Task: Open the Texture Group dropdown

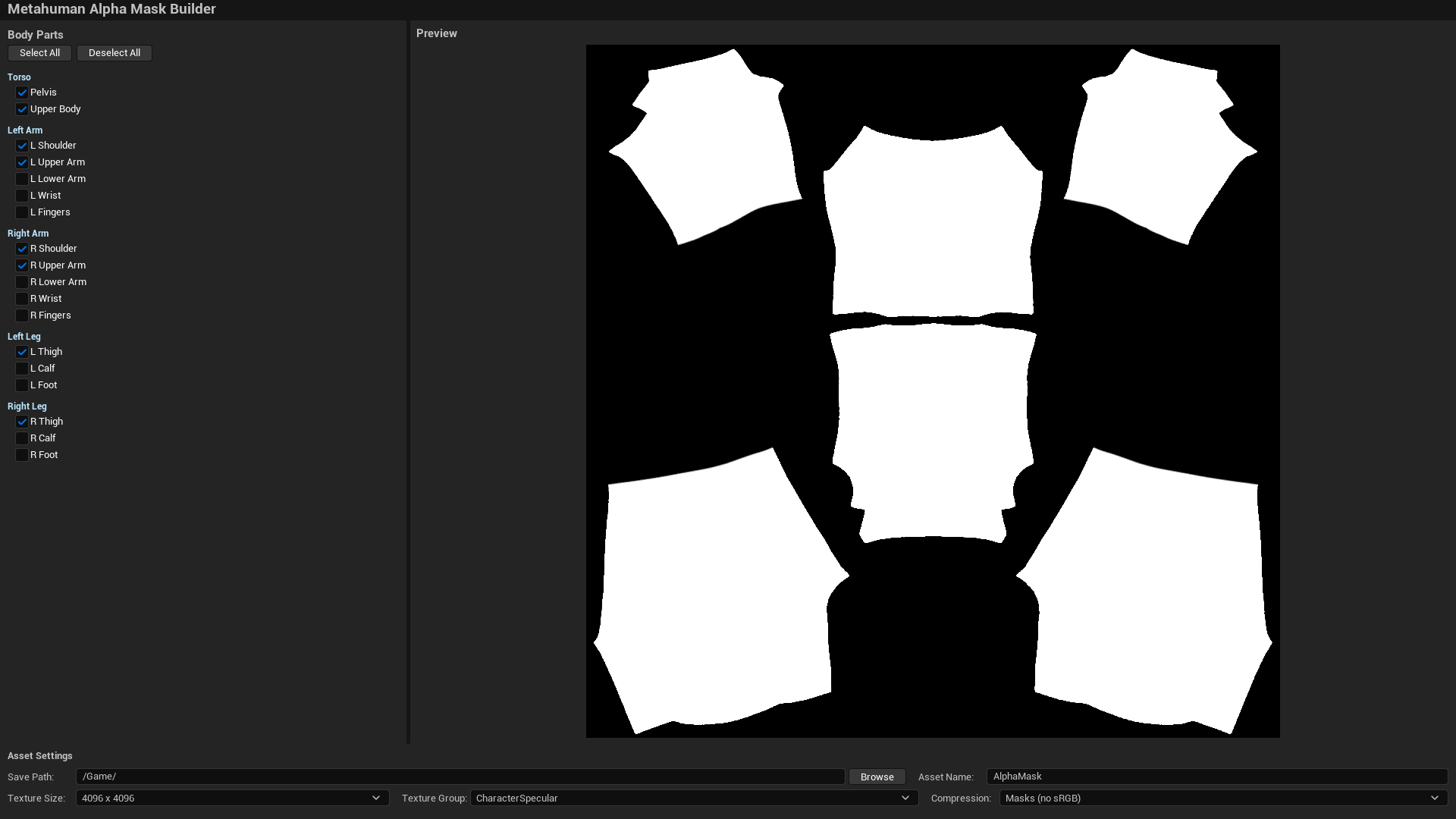Action: tap(694, 798)
